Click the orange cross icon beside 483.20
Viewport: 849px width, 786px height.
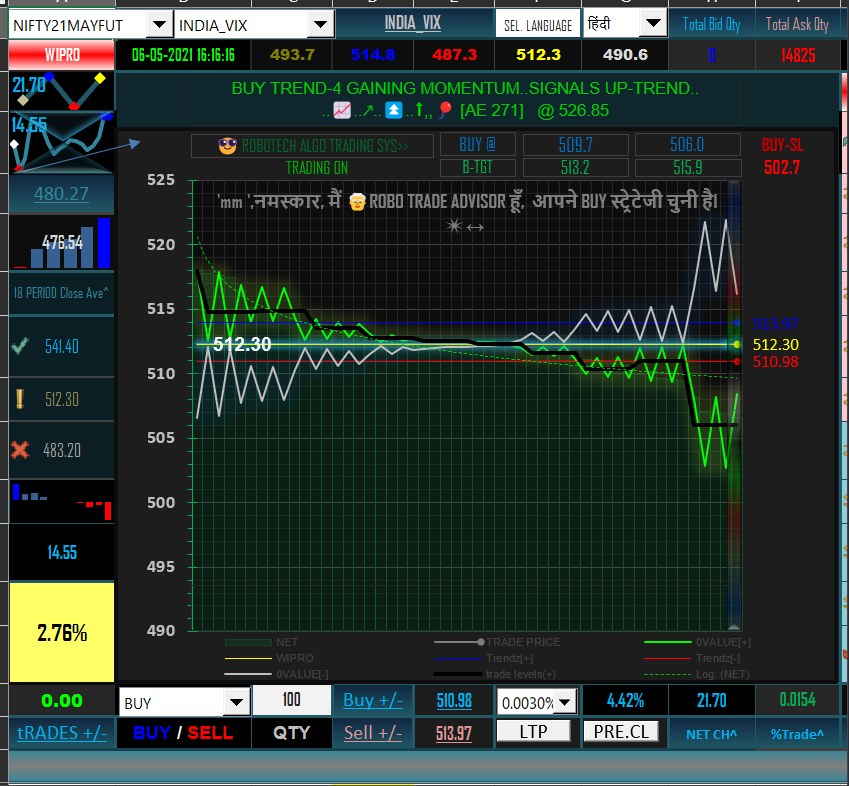20,449
